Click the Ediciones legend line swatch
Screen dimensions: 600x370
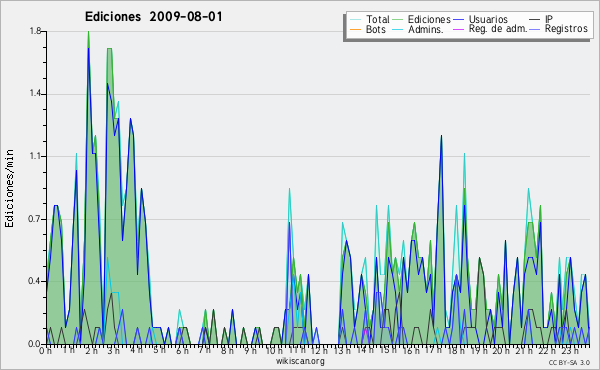tap(398, 20)
